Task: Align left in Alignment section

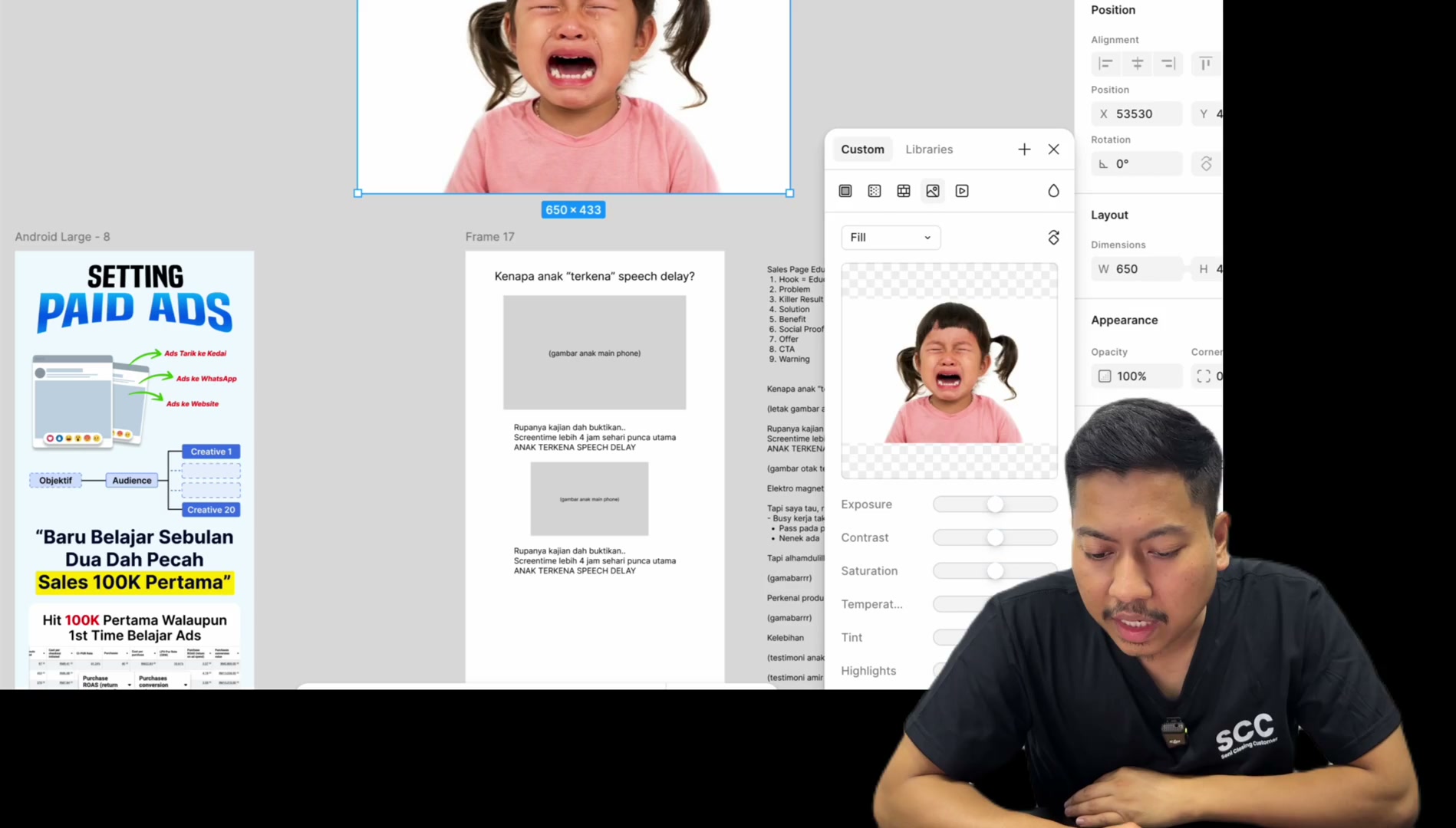Action: tap(1106, 64)
